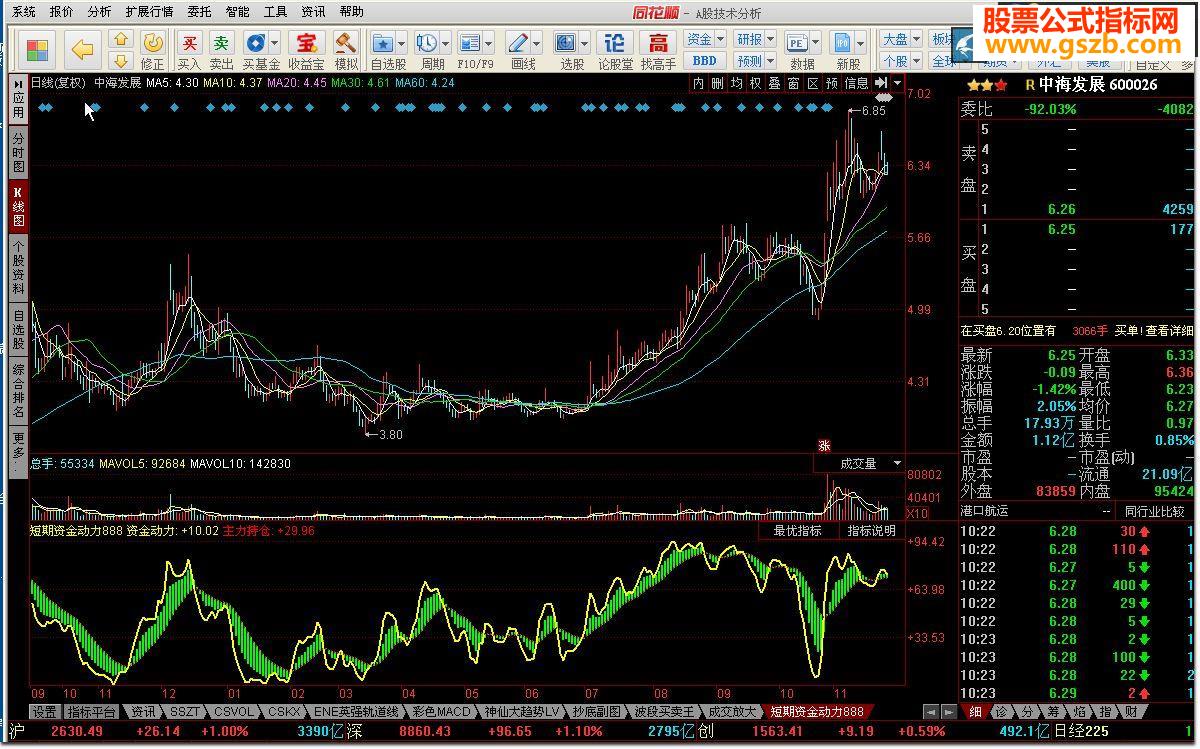Click the 指标说明 button
The image size is (1200, 749).
click(871, 531)
